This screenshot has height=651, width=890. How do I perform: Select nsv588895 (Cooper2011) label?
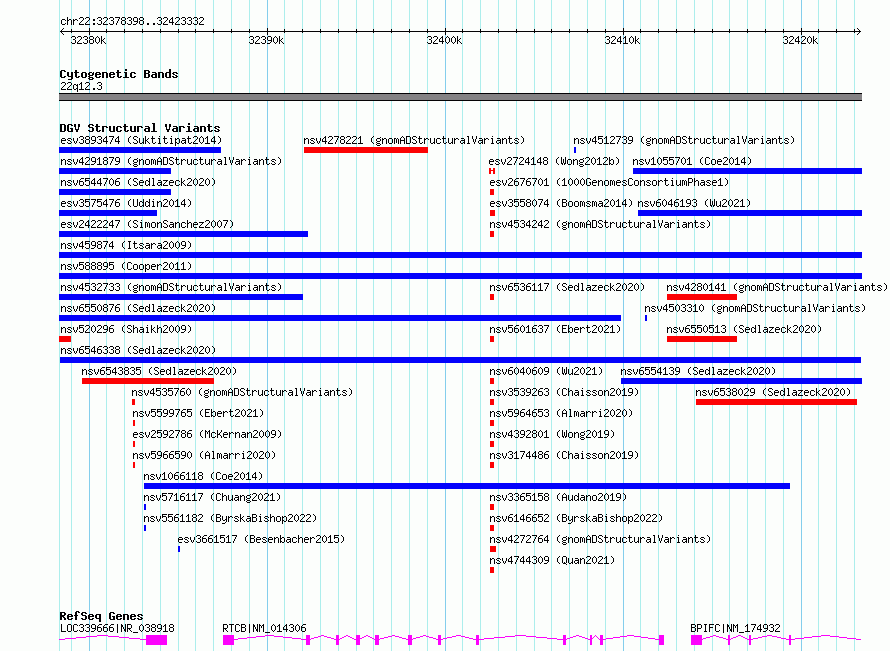click(x=126, y=266)
